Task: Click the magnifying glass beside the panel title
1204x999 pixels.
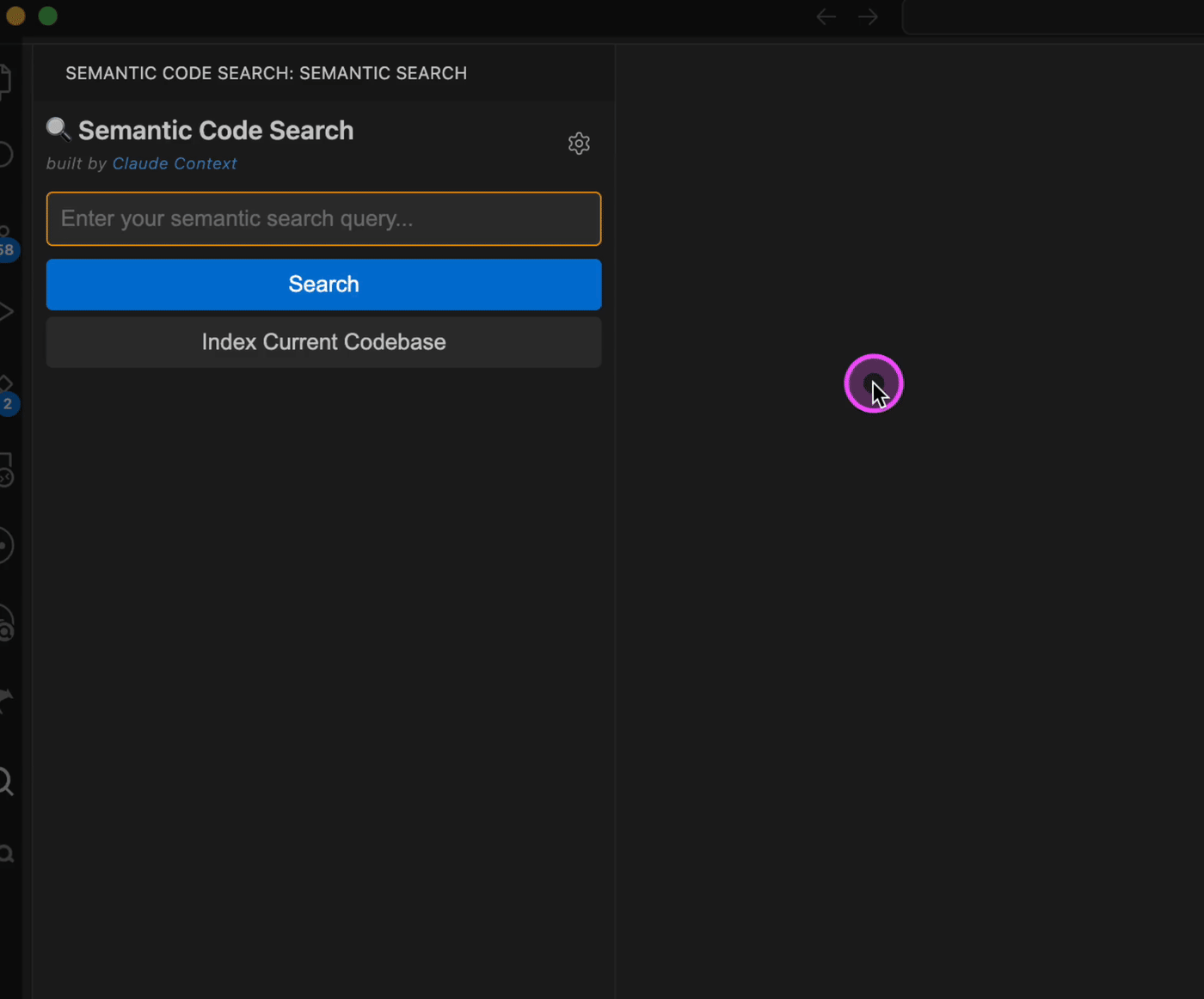Action: [x=57, y=129]
